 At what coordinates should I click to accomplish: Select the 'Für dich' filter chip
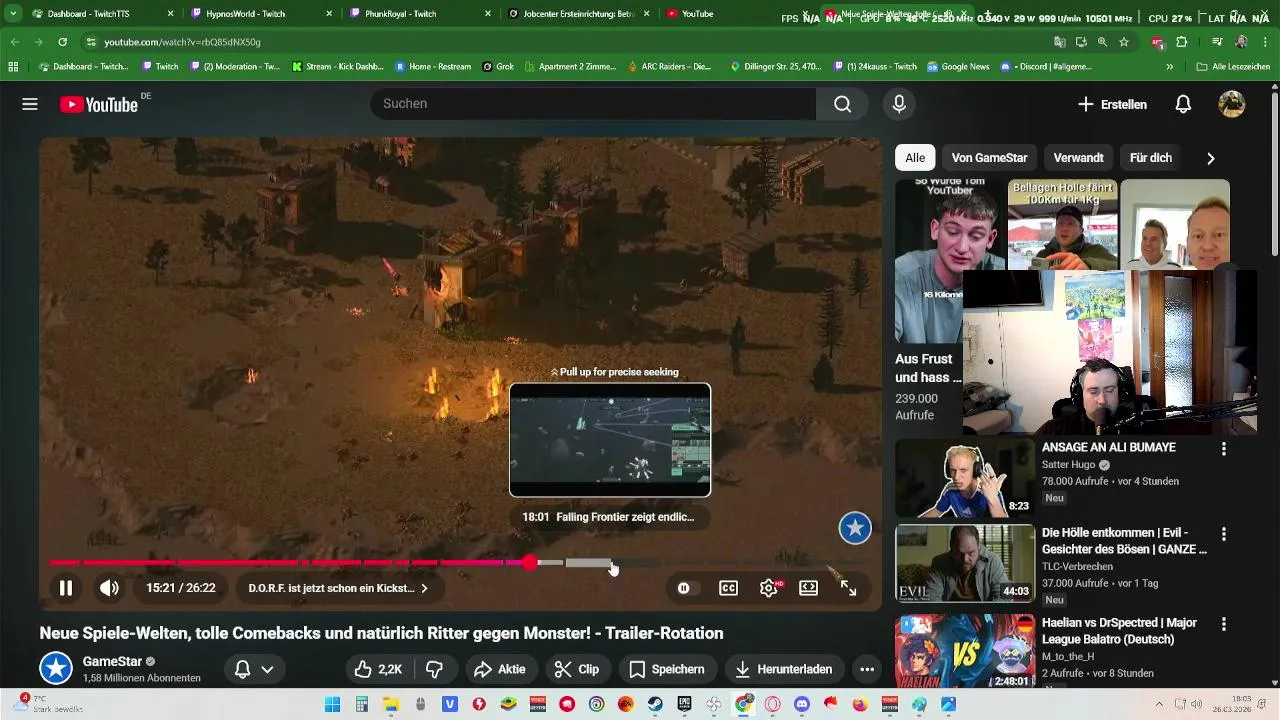(x=1150, y=158)
